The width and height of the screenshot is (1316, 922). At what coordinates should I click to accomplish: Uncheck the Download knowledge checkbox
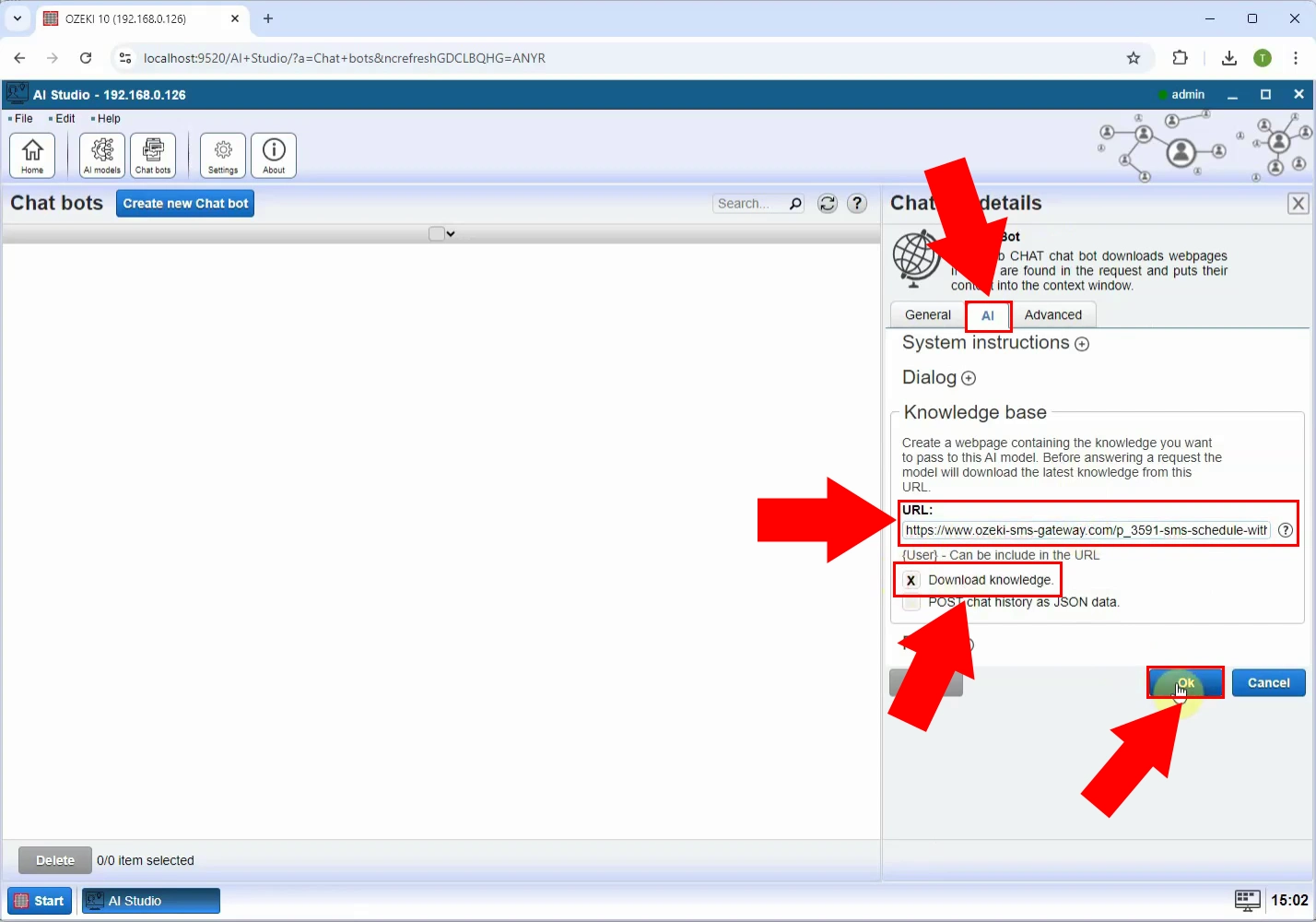pyautogui.click(x=911, y=580)
